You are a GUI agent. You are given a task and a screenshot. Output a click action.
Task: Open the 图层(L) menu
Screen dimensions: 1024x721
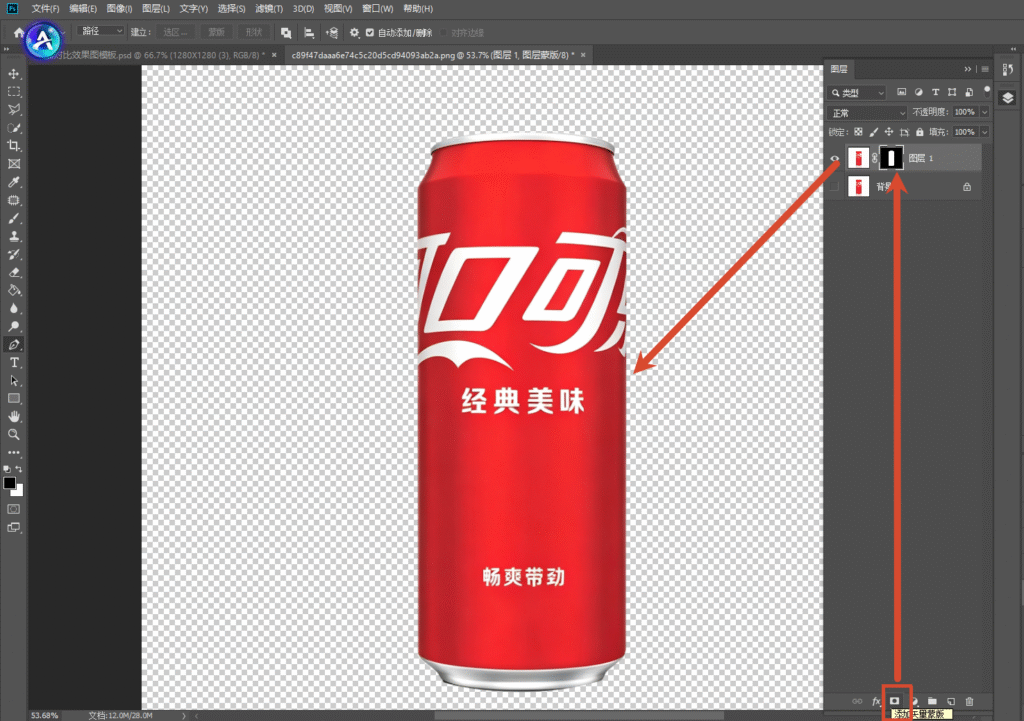pos(155,8)
